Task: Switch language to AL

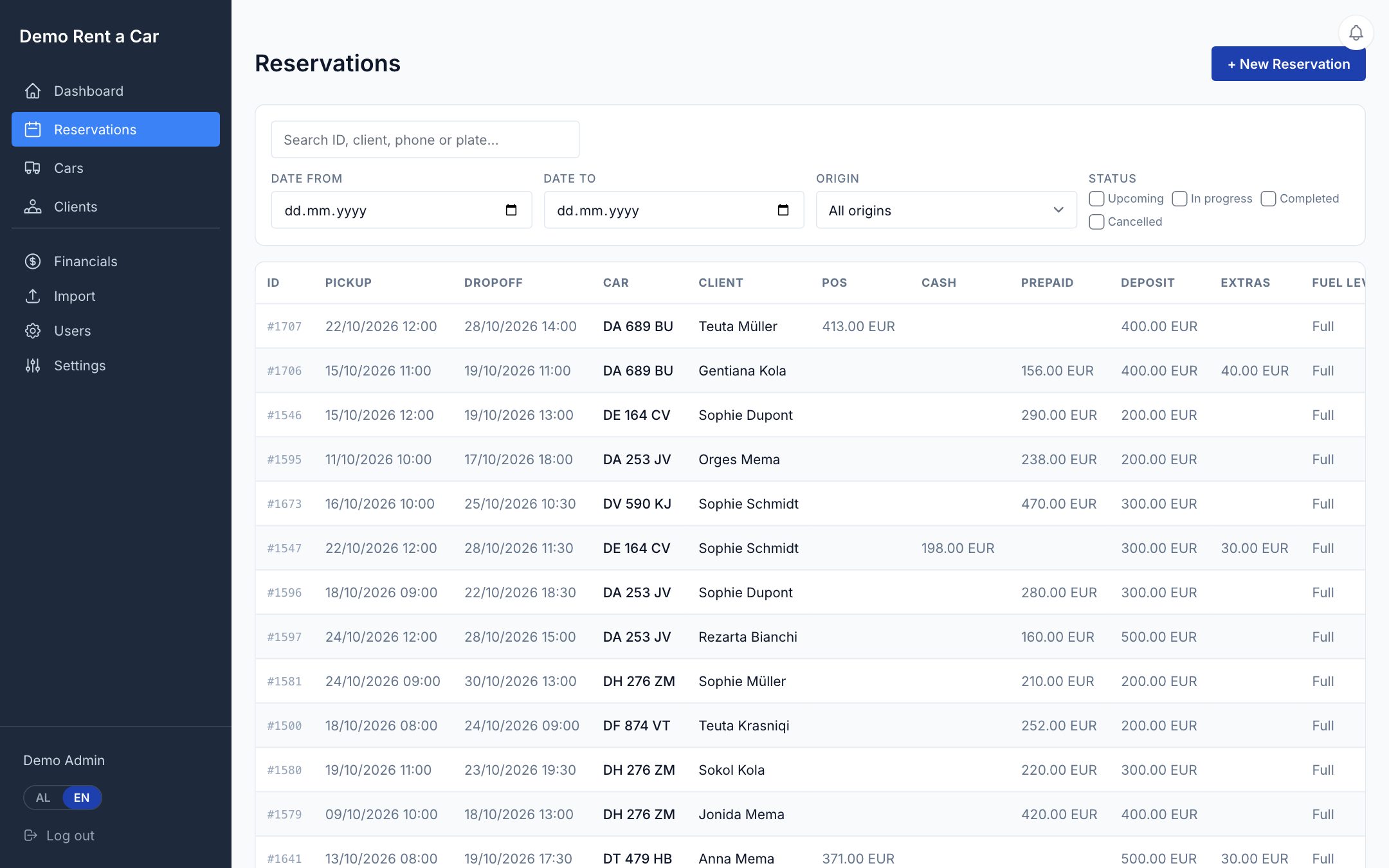Action: pos(43,797)
